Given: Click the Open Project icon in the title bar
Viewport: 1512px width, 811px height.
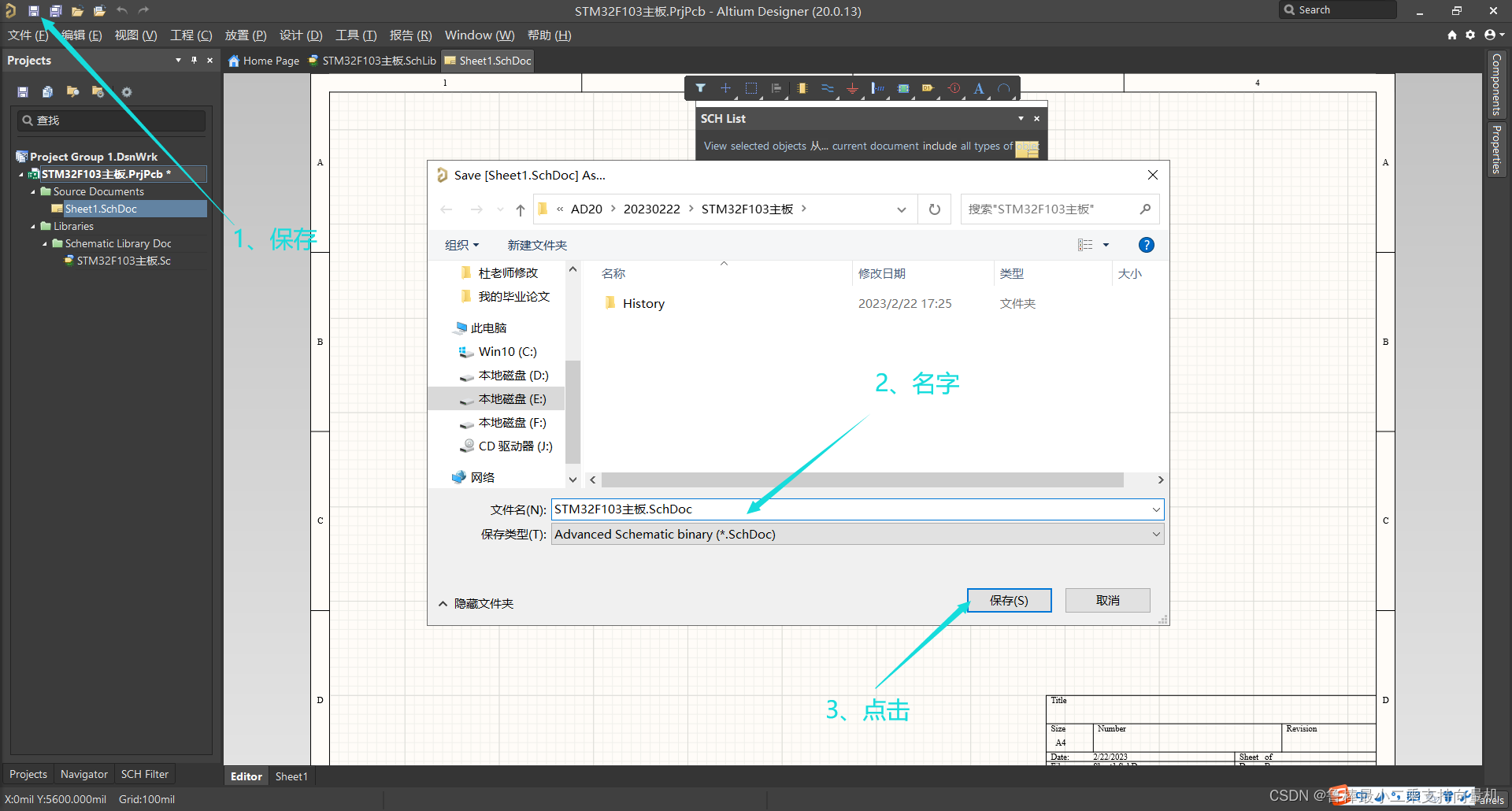Looking at the screenshot, I should pos(99,11).
